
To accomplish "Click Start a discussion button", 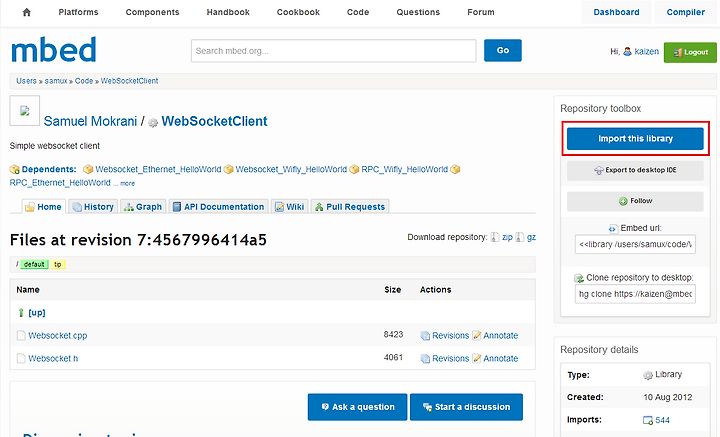I will click(x=466, y=407).
